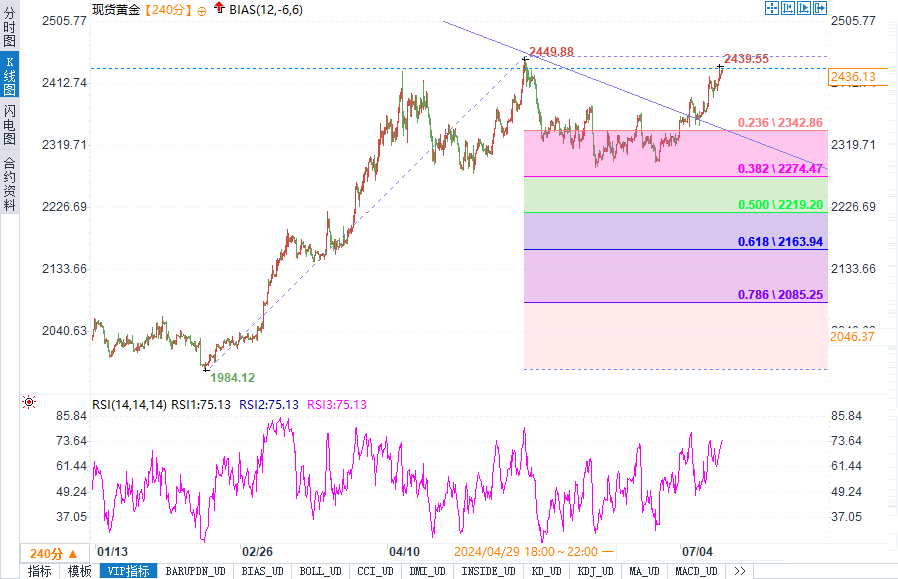Click the 0.236 Fibonacci level label 2342.86

780,123
